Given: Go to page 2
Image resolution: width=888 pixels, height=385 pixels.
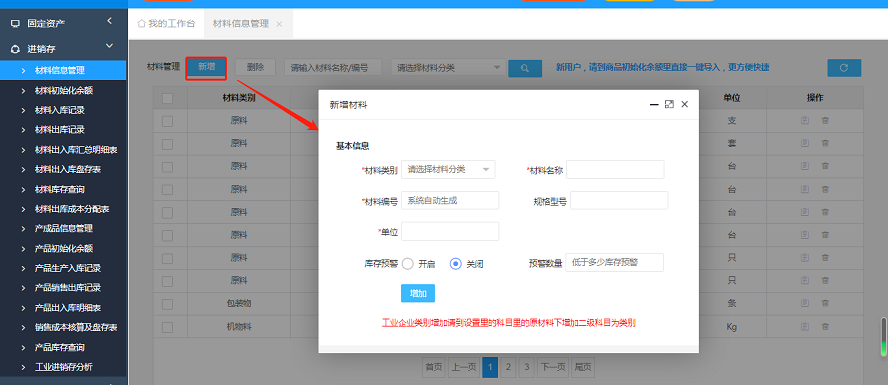Looking at the screenshot, I should tap(508, 367).
